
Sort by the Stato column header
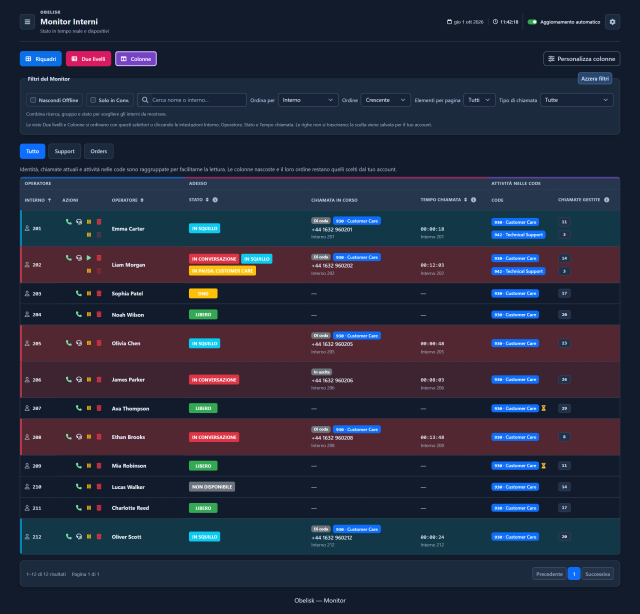coord(199,200)
